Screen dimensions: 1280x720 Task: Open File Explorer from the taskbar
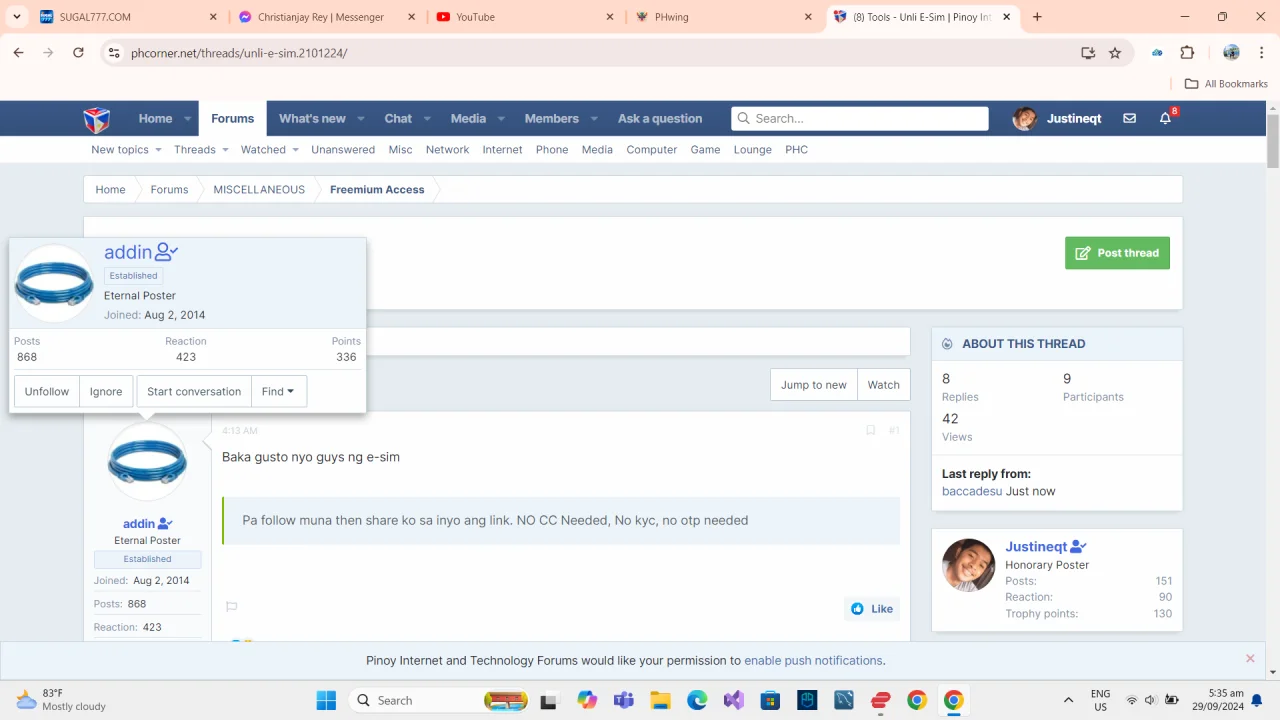point(660,700)
